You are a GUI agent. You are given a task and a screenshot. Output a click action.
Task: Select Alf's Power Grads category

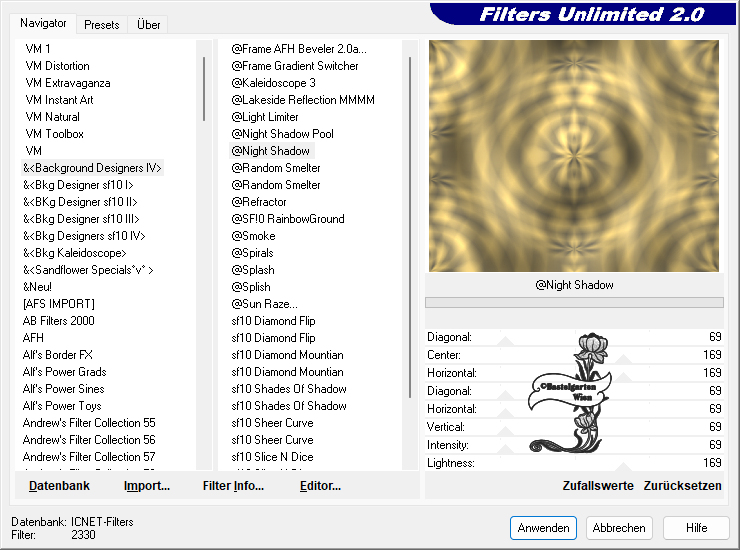pos(64,372)
